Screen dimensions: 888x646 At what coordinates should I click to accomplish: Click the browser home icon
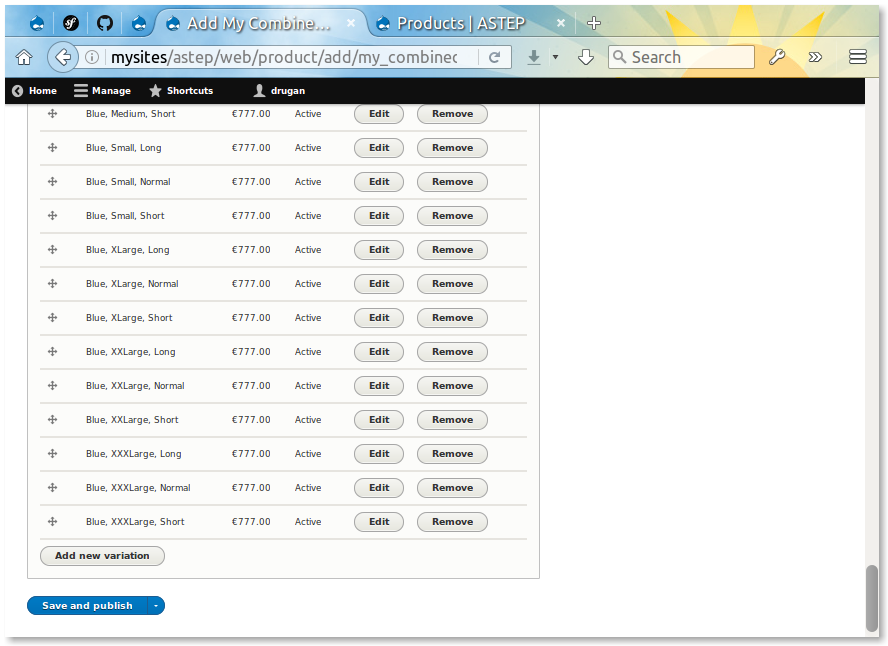24,57
